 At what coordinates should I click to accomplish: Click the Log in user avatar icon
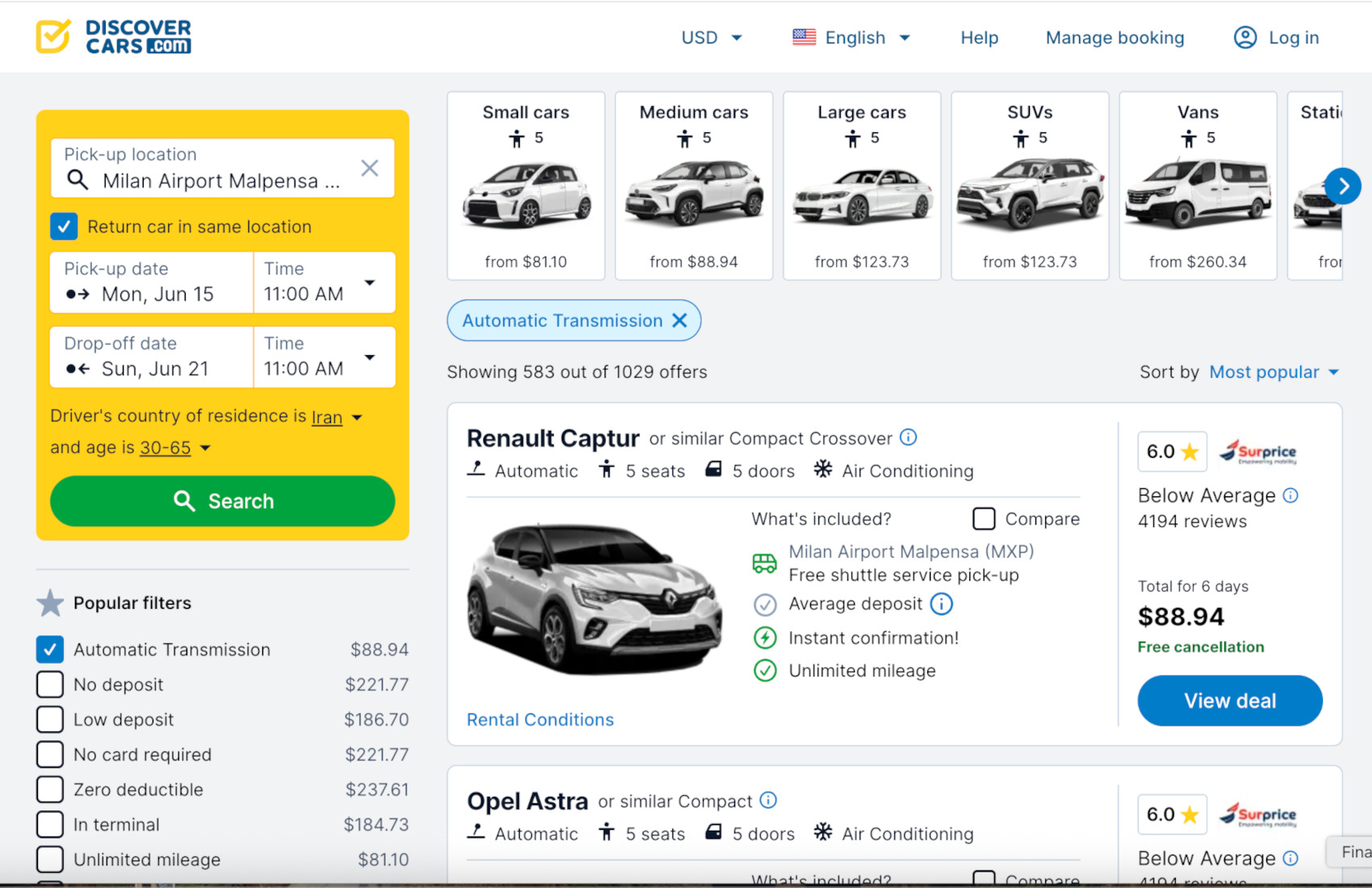tap(1245, 37)
